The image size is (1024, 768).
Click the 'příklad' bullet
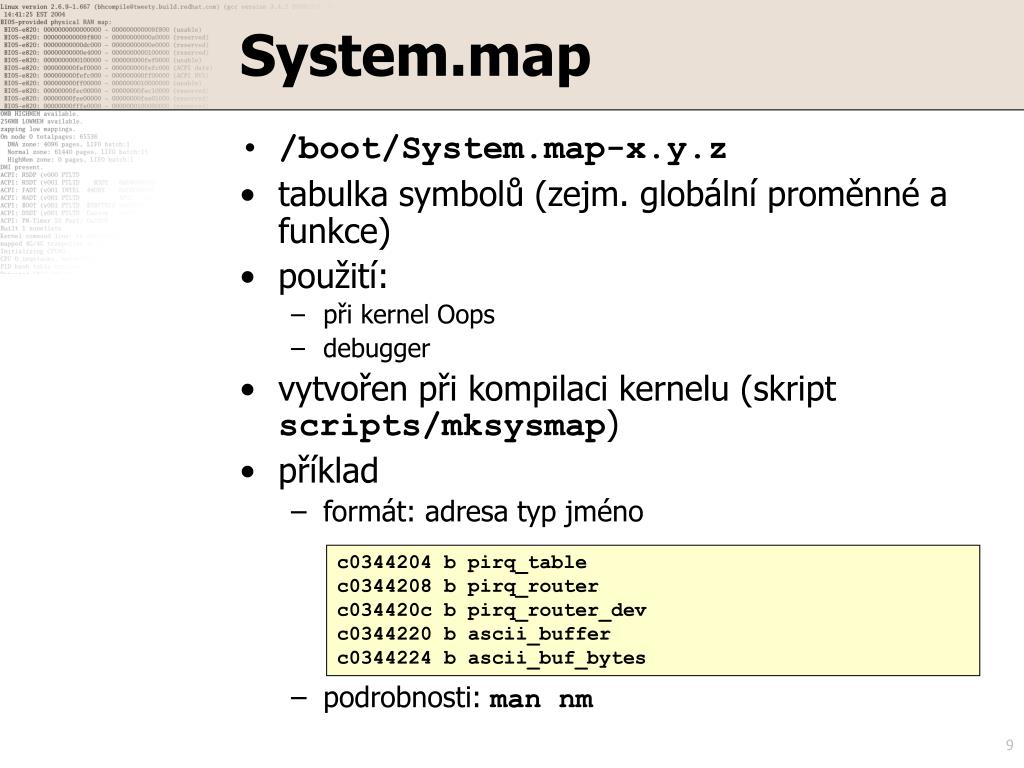tap(328, 472)
